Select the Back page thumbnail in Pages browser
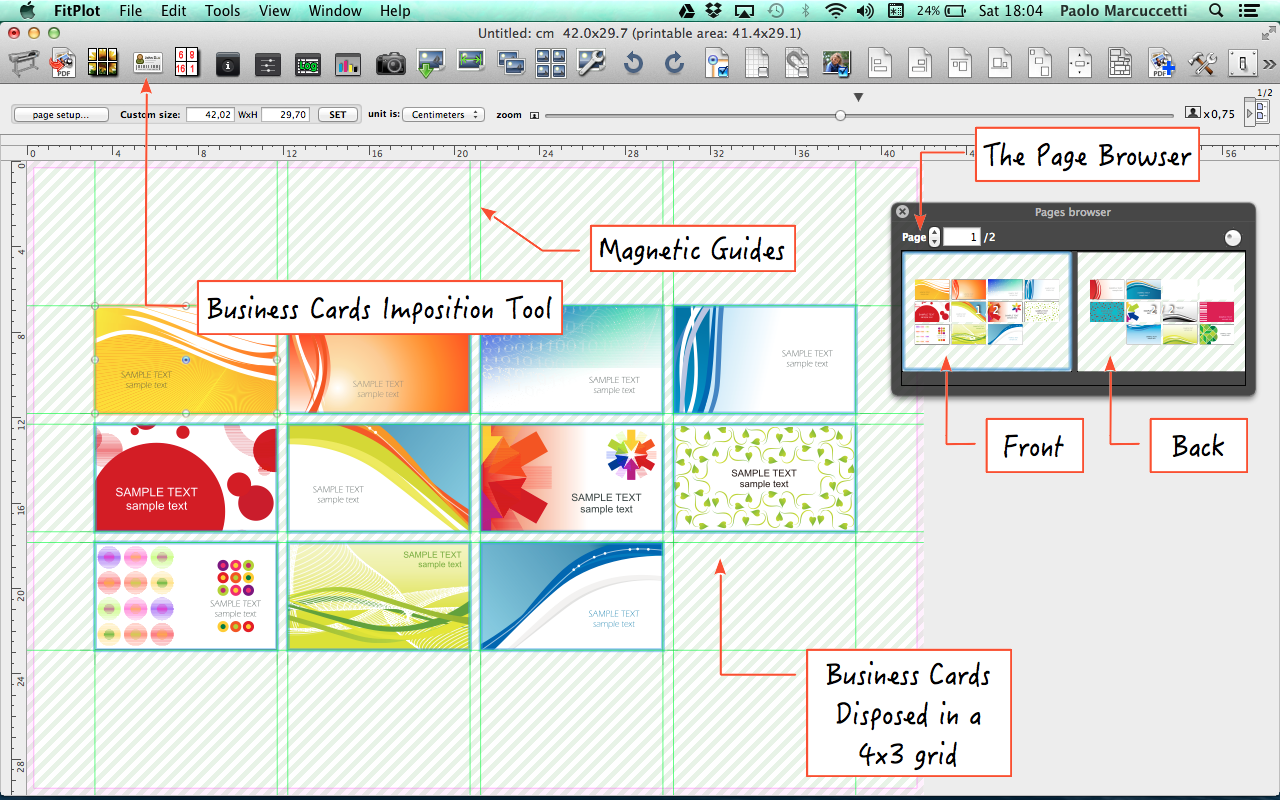This screenshot has width=1280, height=800. (x=1160, y=311)
